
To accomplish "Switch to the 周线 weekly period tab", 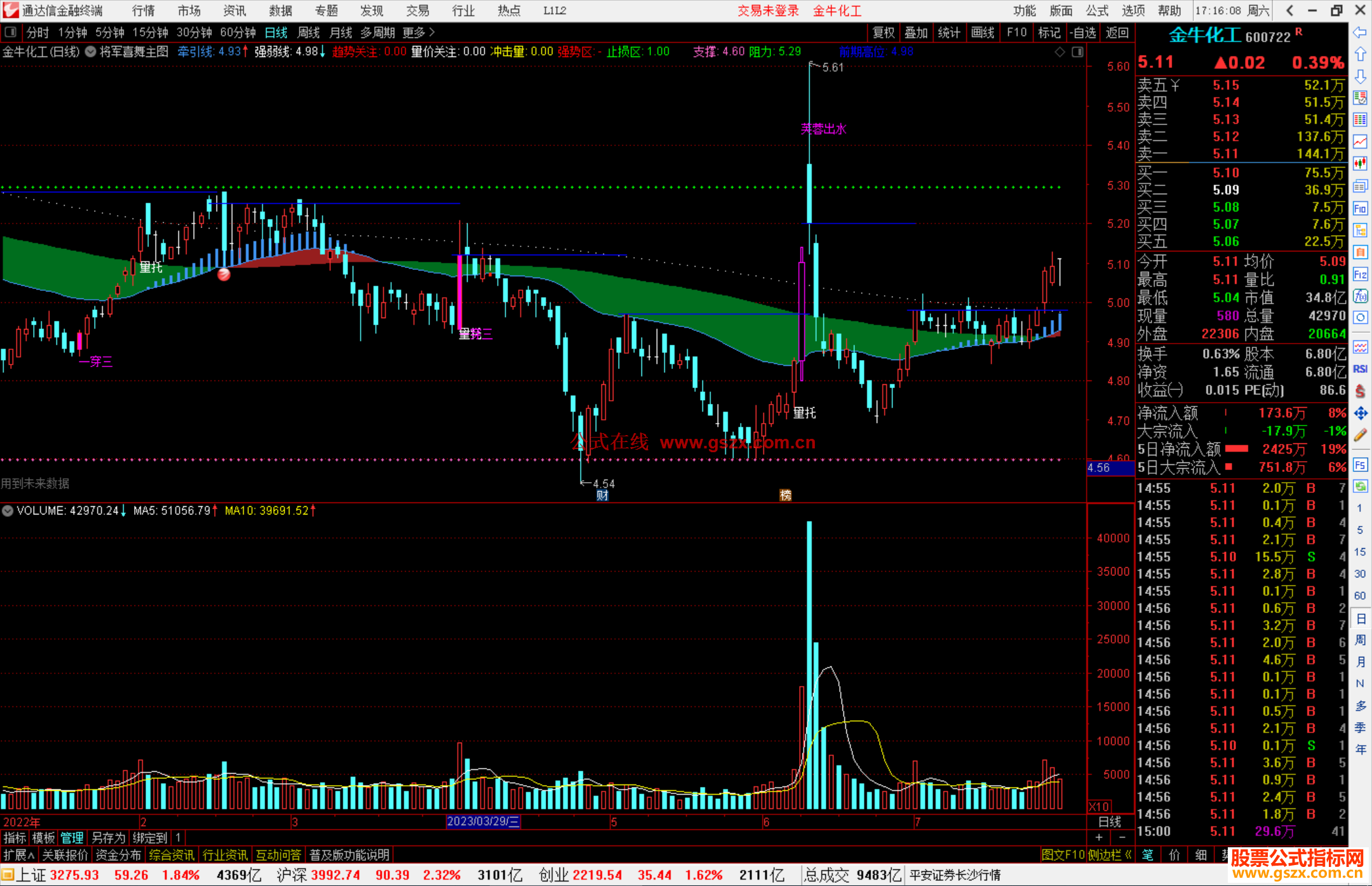I will point(309,32).
